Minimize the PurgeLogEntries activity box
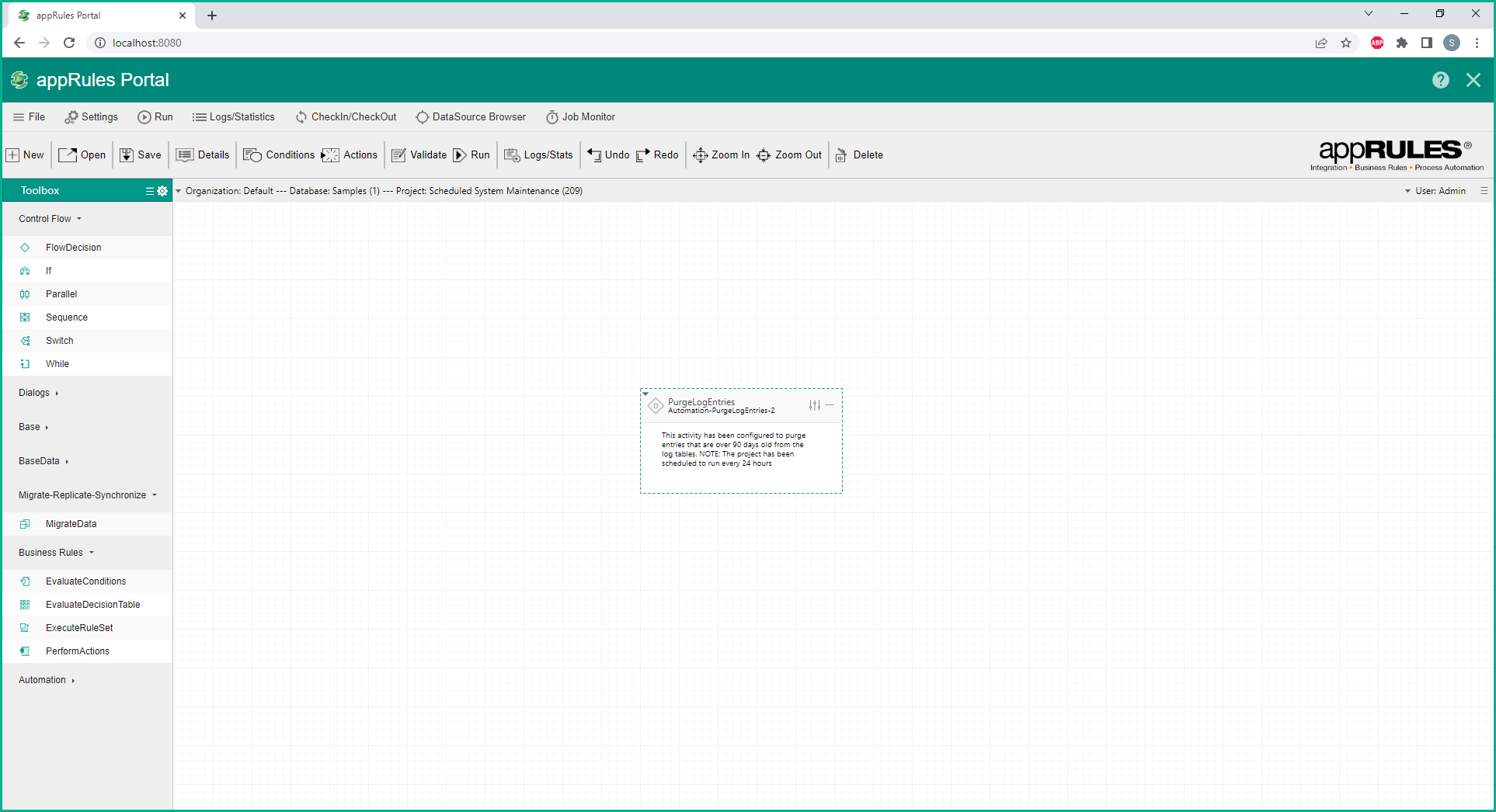Image resolution: width=1496 pixels, height=812 pixels. pos(830,405)
